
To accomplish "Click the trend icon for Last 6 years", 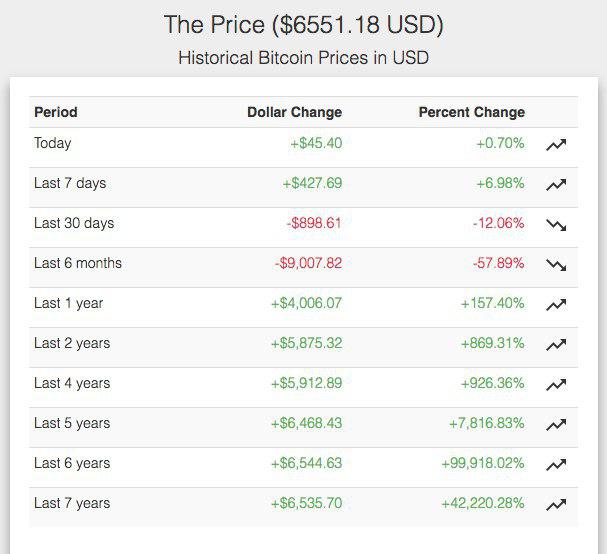I will pos(556,465).
